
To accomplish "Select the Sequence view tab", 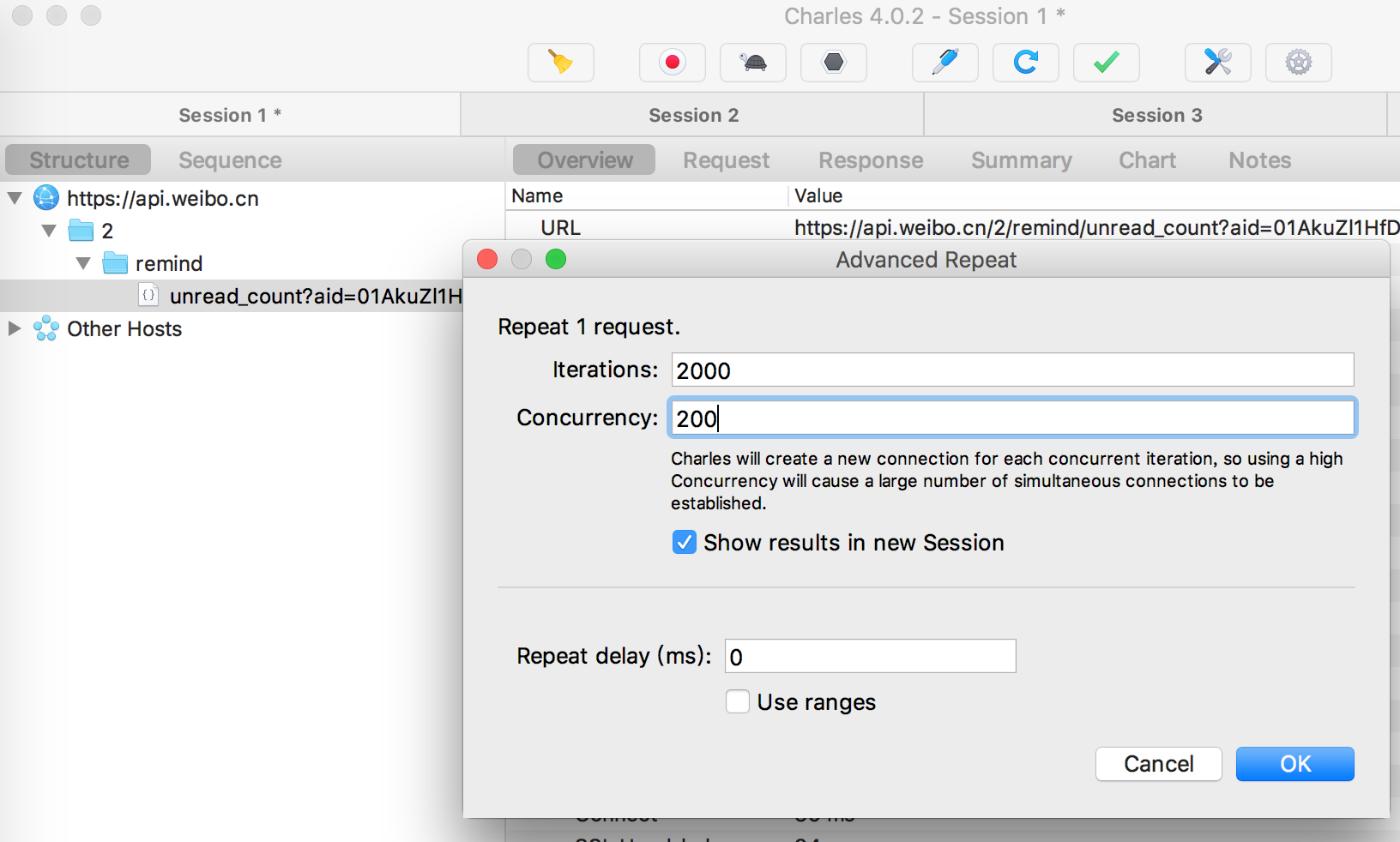I will click(x=230, y=160).
